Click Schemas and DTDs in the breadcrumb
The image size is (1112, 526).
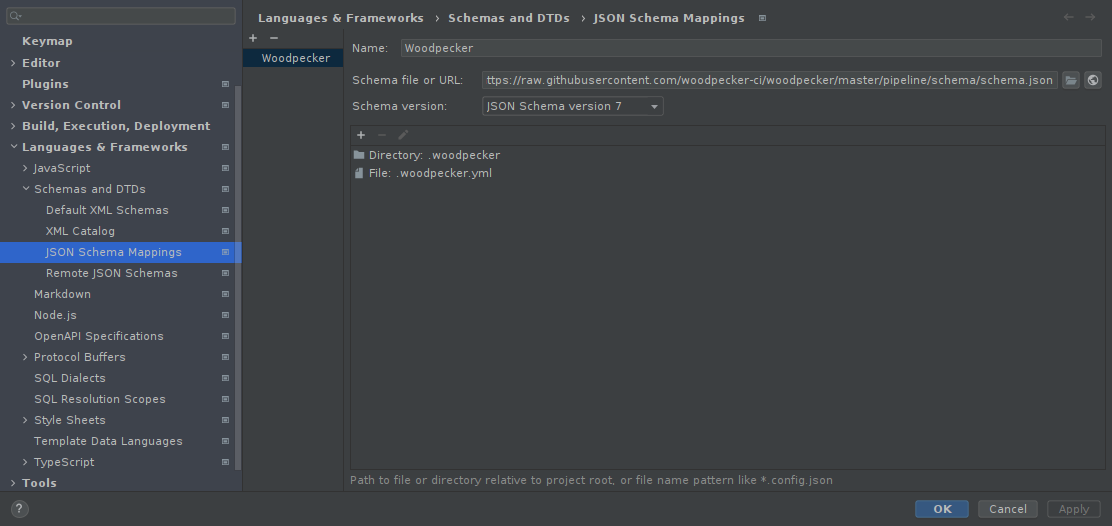508,18
